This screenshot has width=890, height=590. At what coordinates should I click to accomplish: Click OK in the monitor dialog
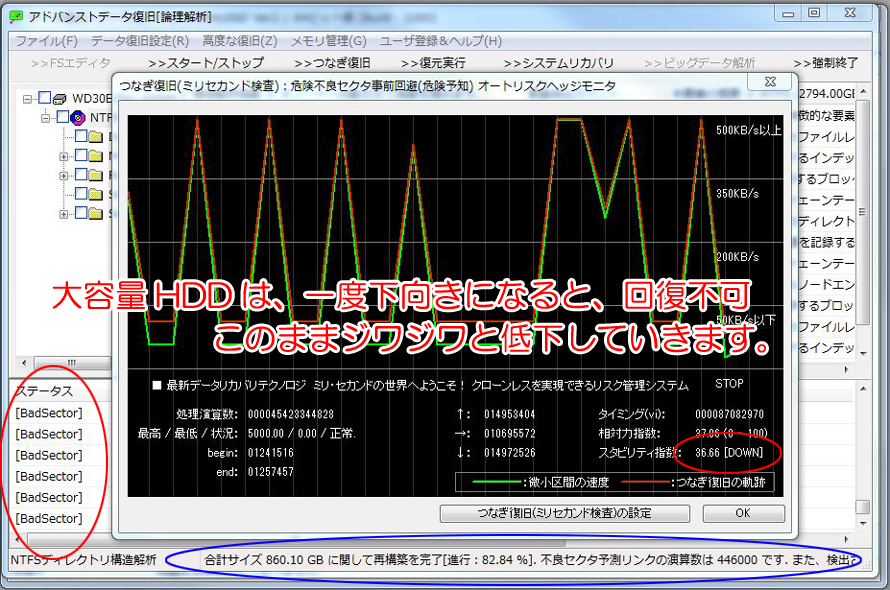[x=744, y=513]
